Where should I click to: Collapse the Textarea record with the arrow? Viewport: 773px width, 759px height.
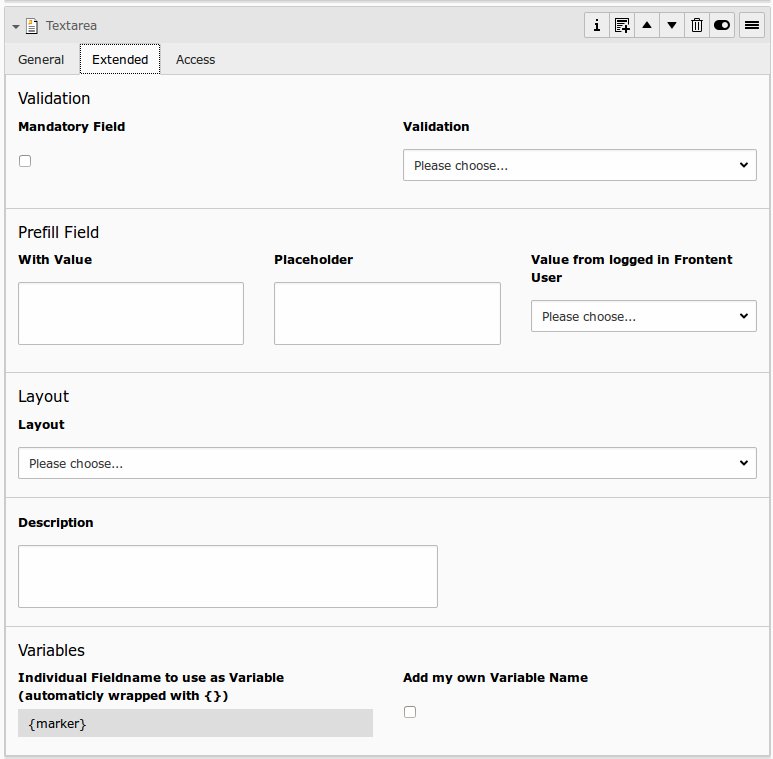coord(16,27)
